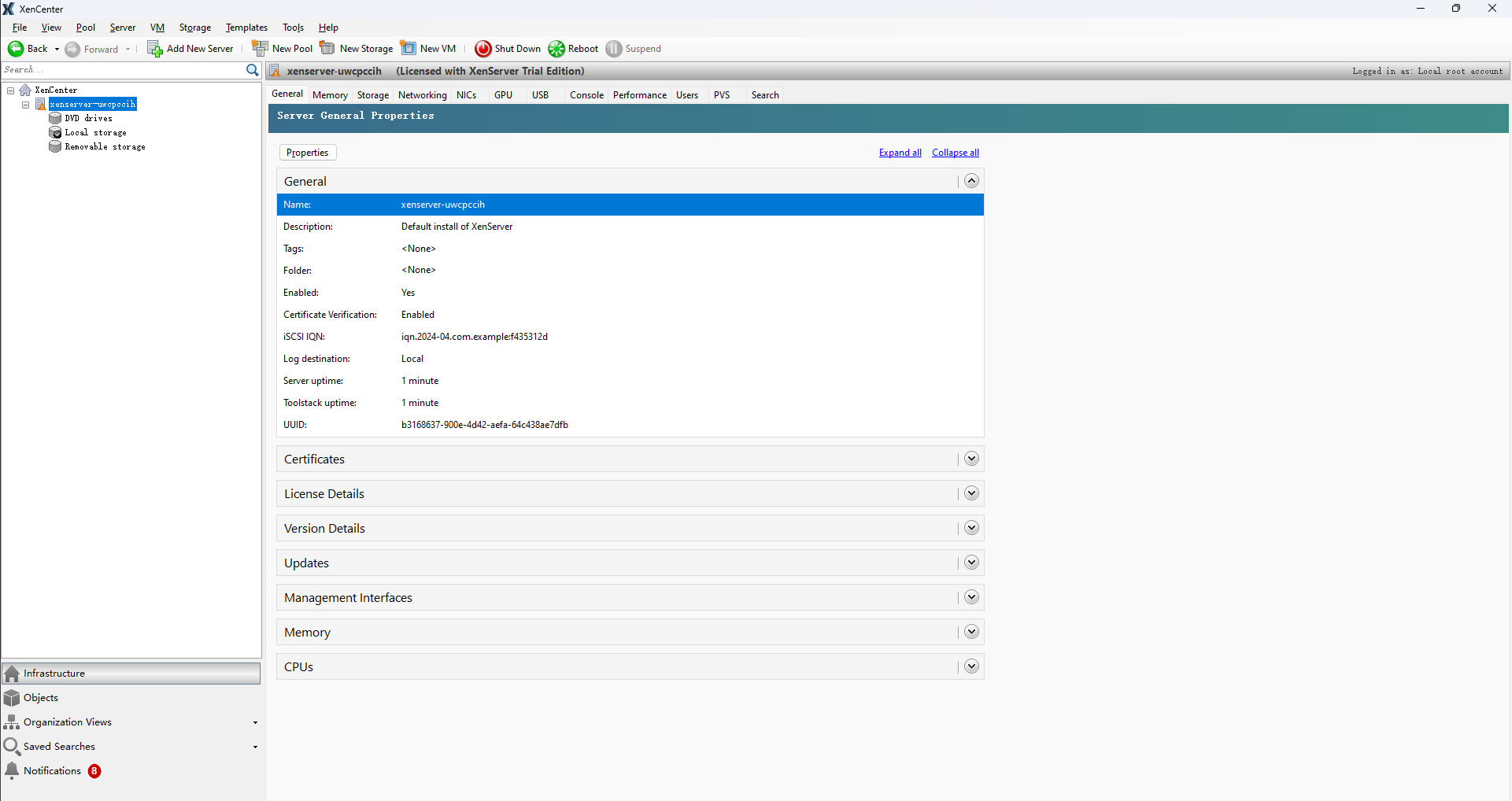Click the Properties button
The image size is (1512, 801).
pyautogui.click(x=307, y=152)
